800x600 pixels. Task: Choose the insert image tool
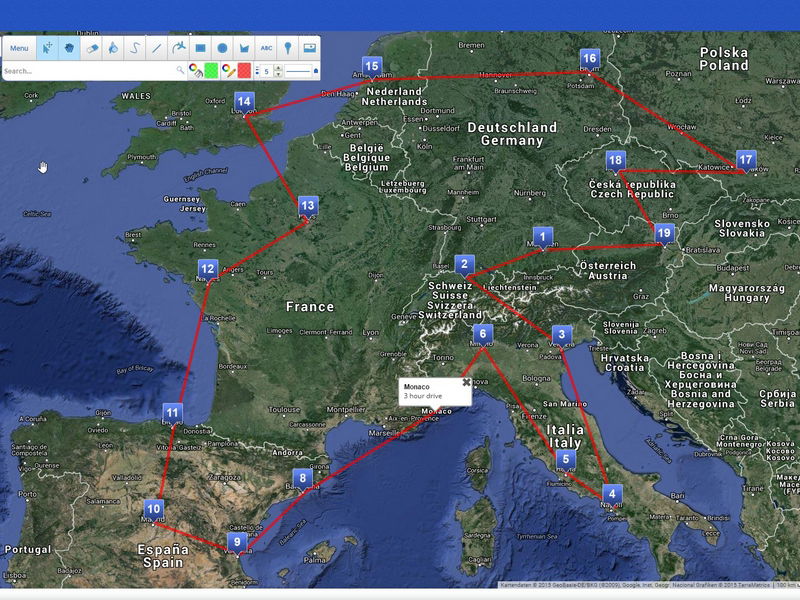coord(309,48)
